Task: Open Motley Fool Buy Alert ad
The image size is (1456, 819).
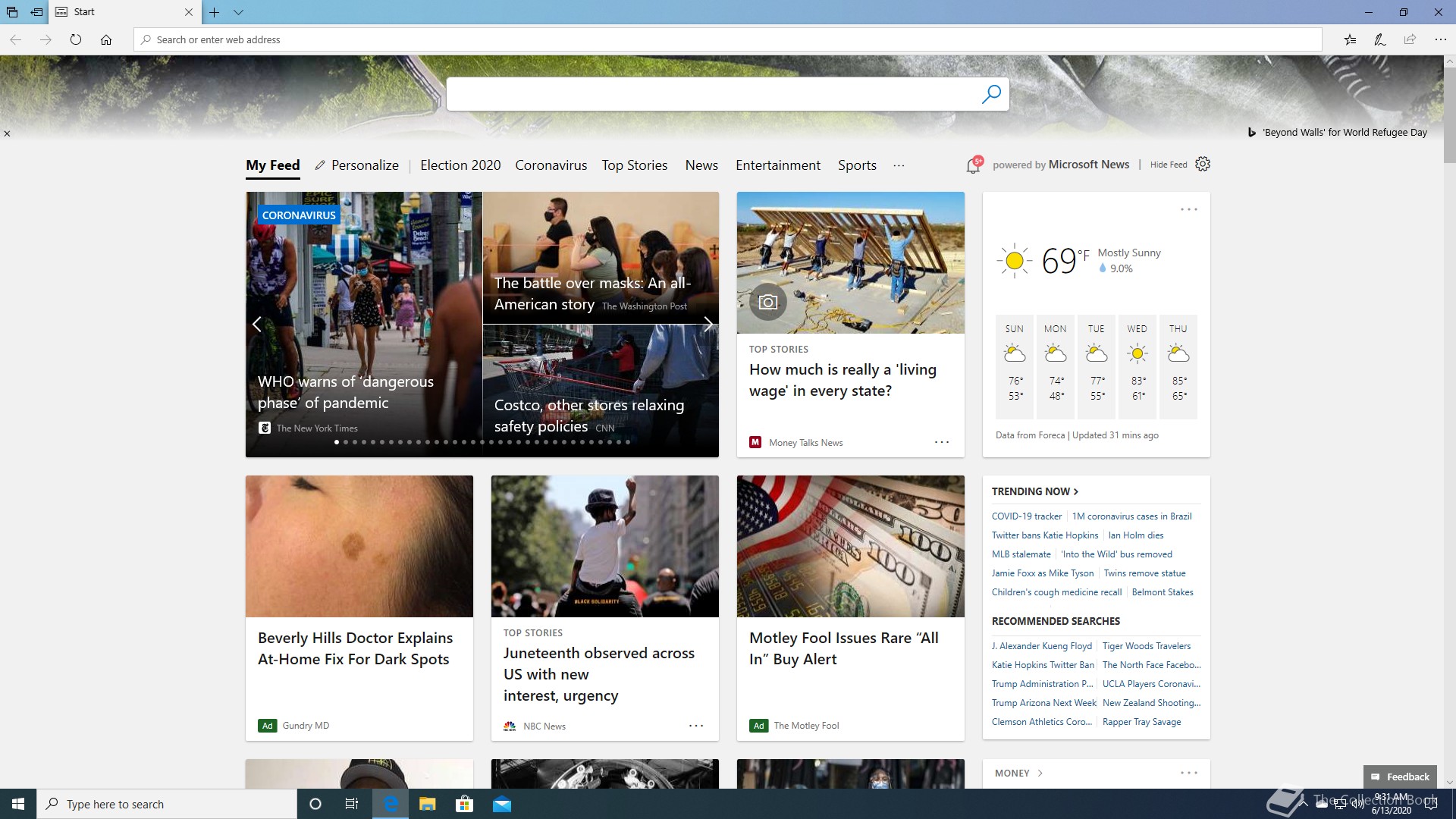Action: pyautogui.click(x=851, y=608)
